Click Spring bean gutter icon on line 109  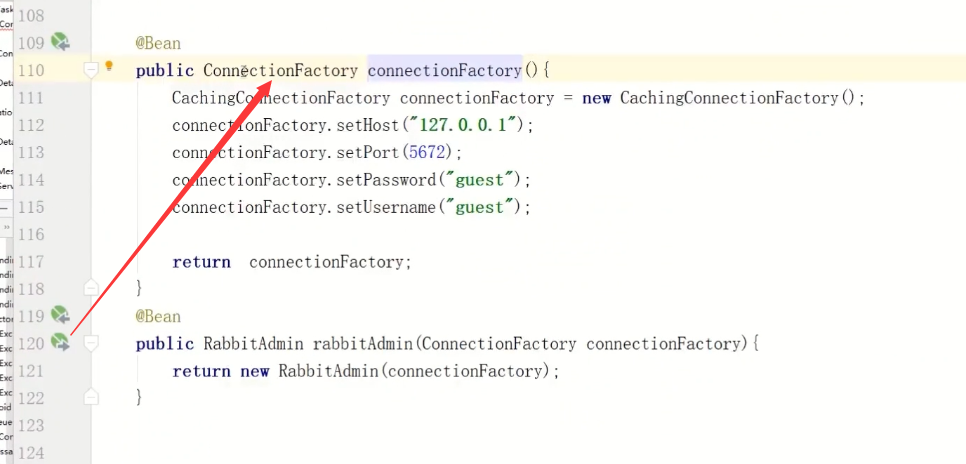click(x=60, y=43)
